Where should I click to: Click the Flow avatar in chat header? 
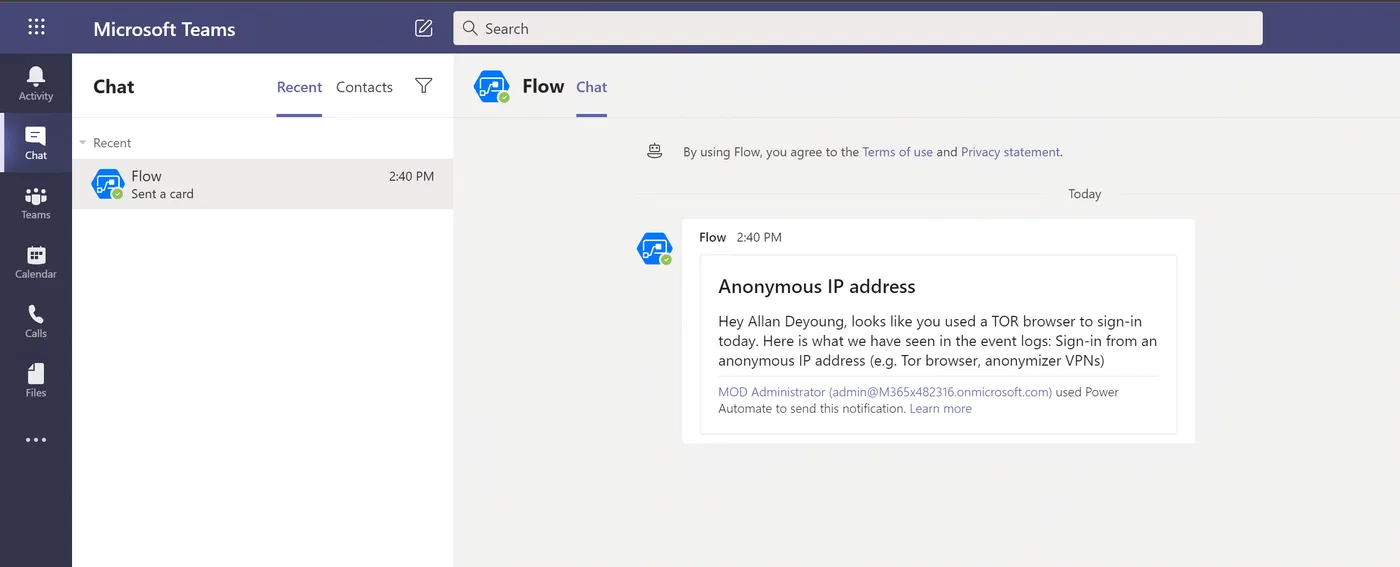492,87
